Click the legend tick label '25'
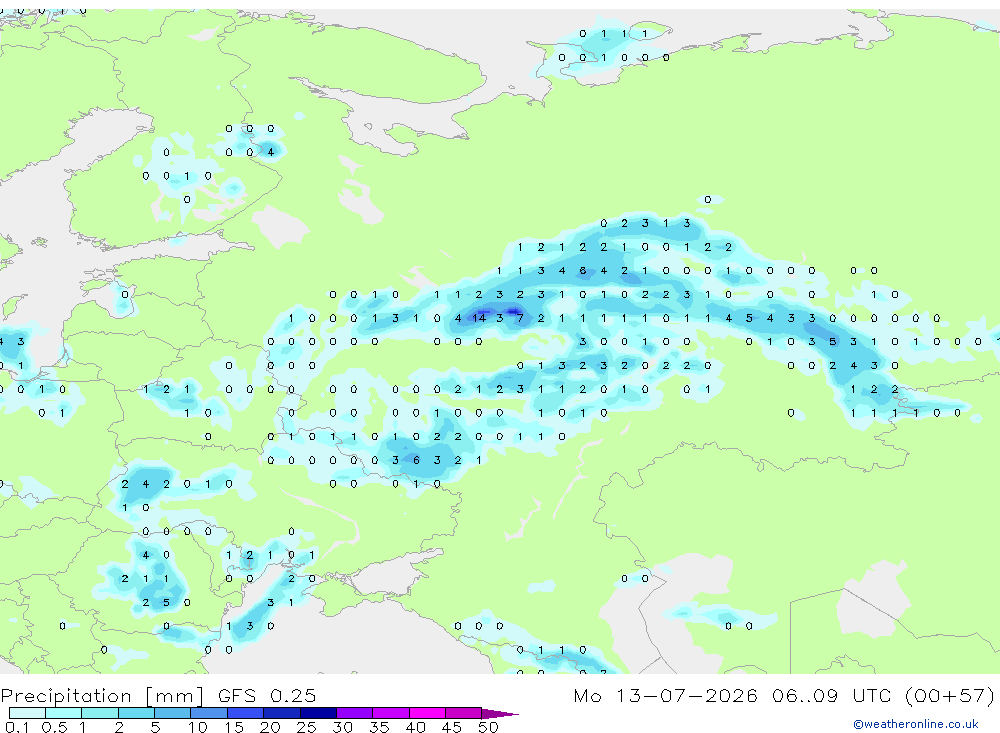 click(x=306, y=727)
